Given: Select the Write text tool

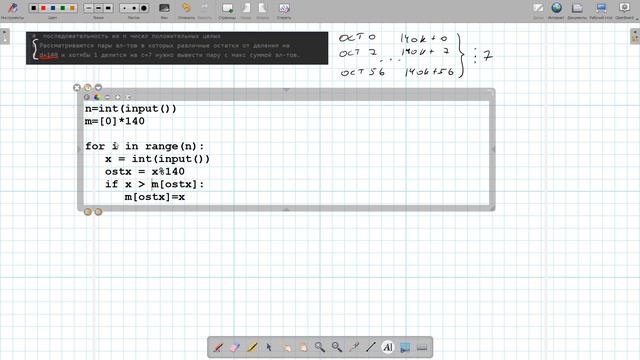Looking at the screenshot, I should [x=388, y=347].
